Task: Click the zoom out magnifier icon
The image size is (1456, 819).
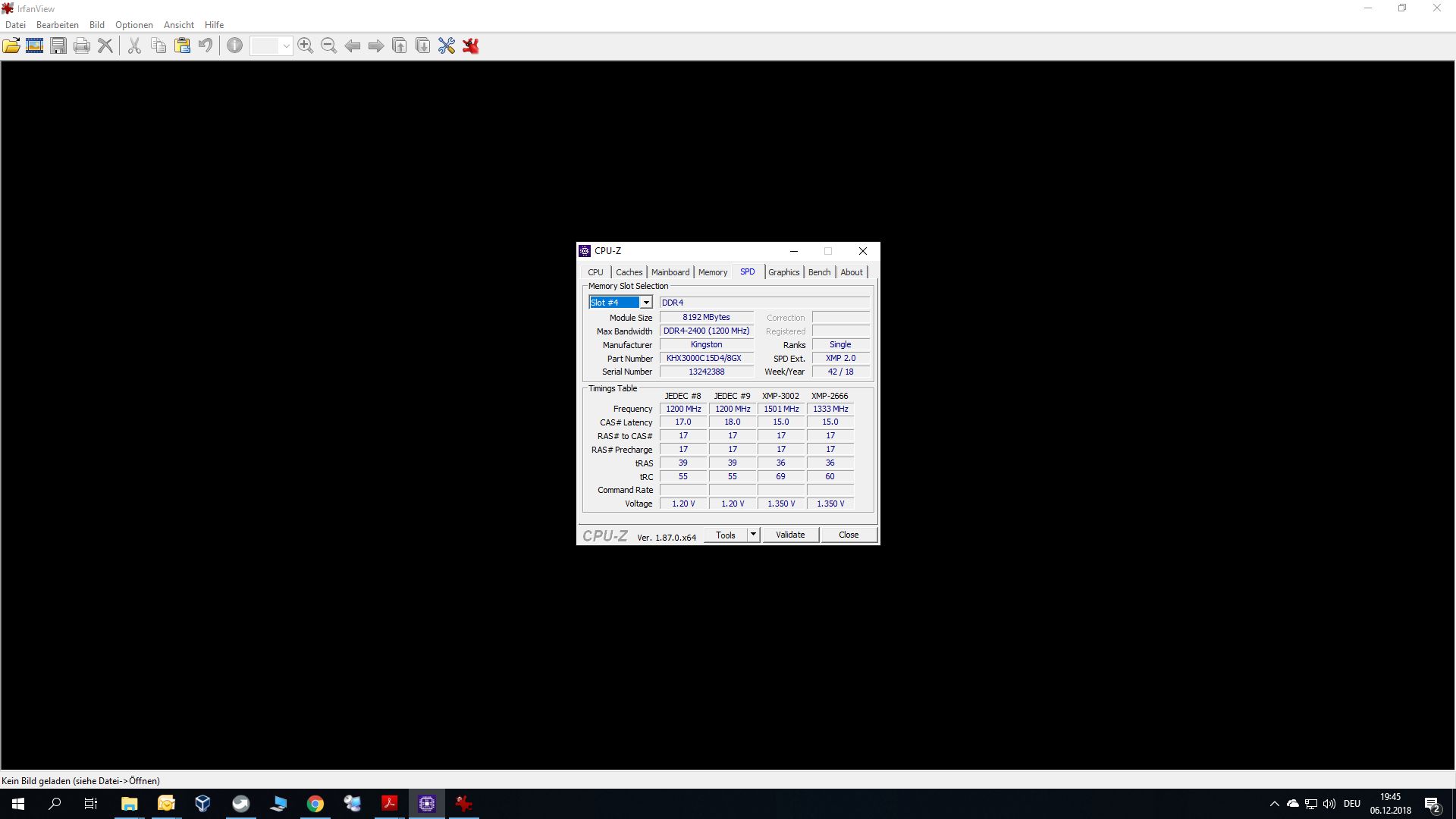Action: (328, 46)
